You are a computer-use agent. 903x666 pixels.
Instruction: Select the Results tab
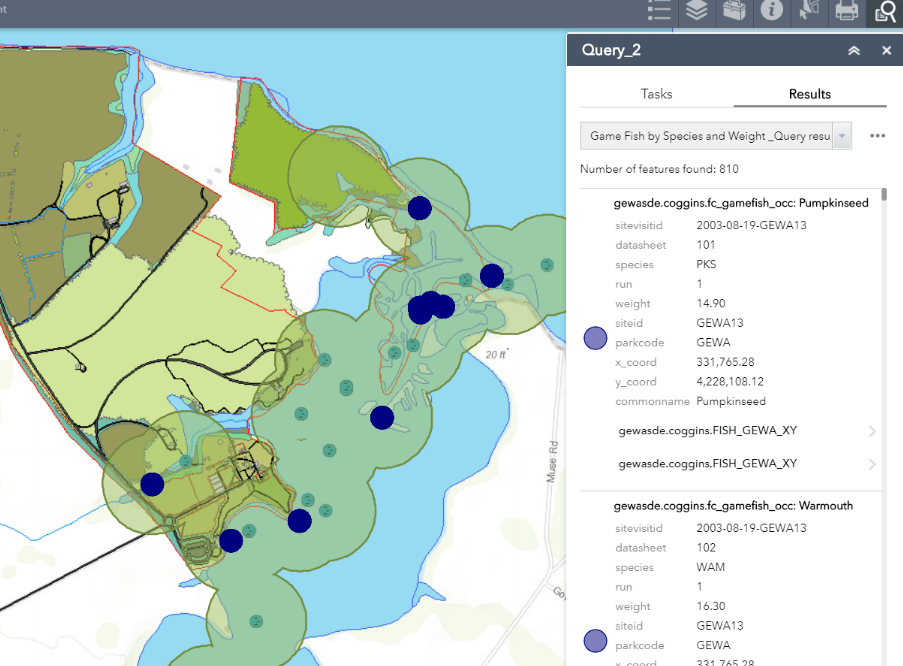[809, 94]
